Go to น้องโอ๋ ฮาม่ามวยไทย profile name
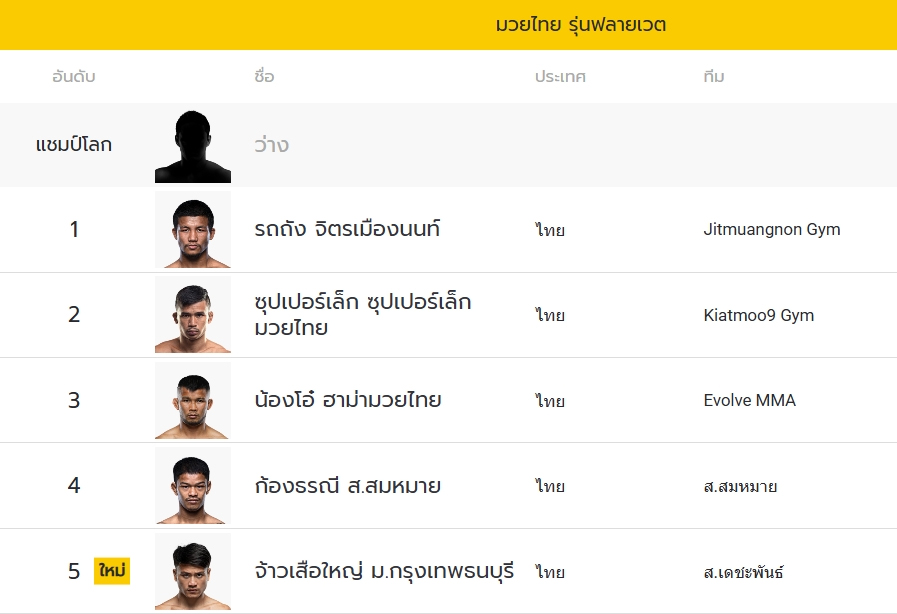The width and height of the screenshot is (897, 614). pyautogui.click(x=347, y=401)
